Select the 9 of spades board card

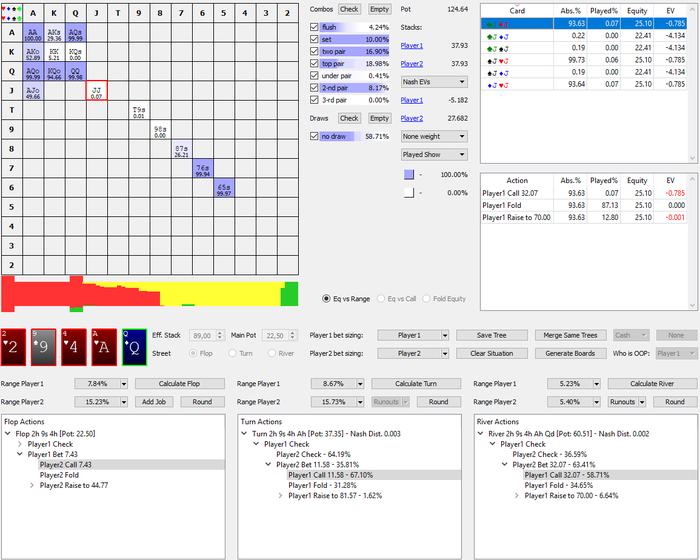(43, 347)
